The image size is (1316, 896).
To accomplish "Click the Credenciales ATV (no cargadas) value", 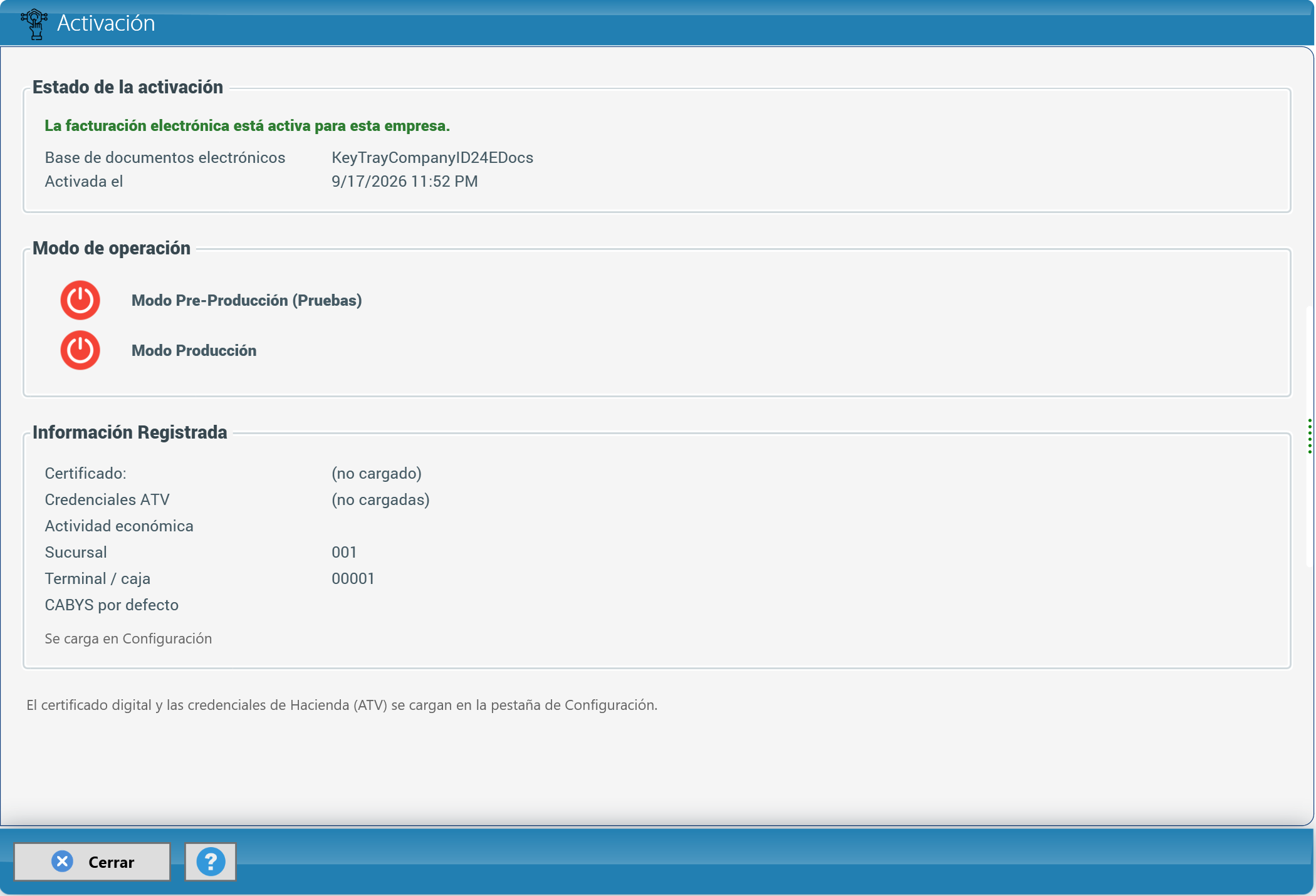I will tap(380, 500).
